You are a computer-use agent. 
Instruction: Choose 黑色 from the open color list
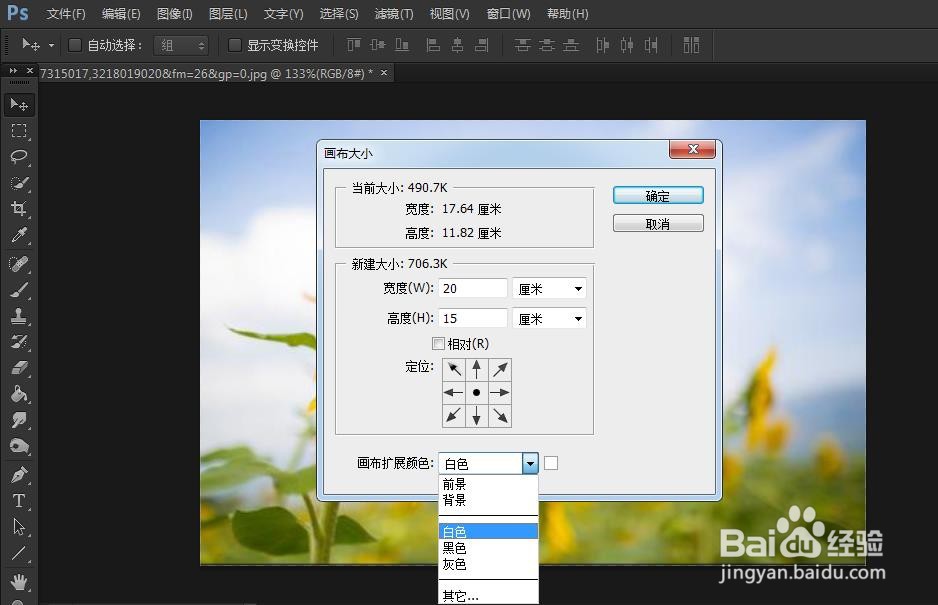(455, 547)
